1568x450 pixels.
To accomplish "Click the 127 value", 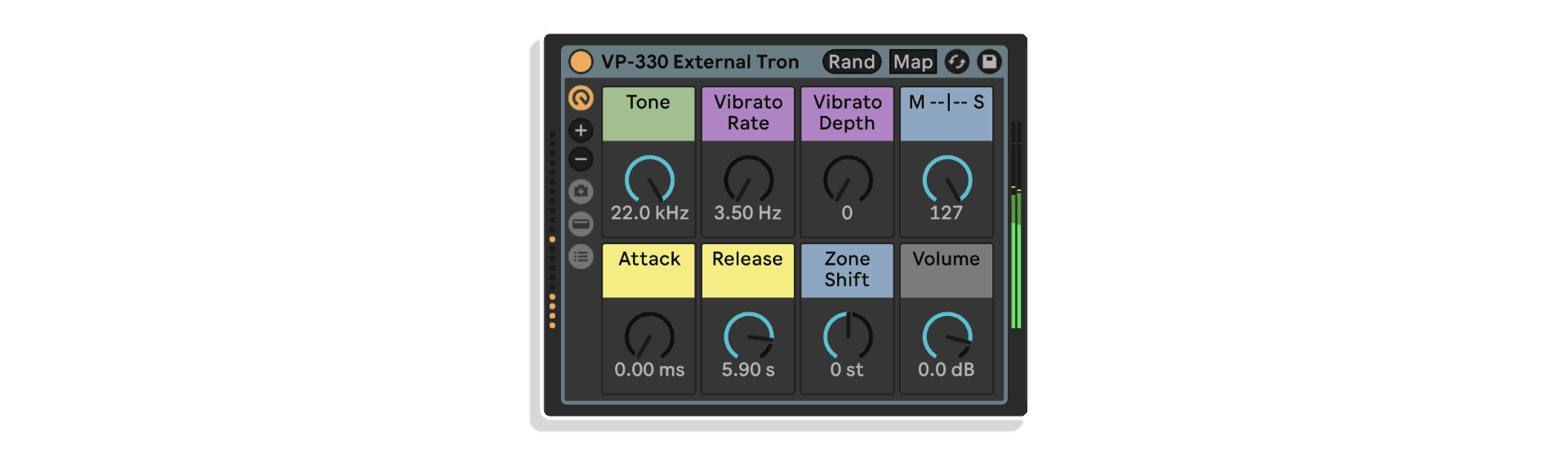I will pyautogui.click(x=947, y=213).
